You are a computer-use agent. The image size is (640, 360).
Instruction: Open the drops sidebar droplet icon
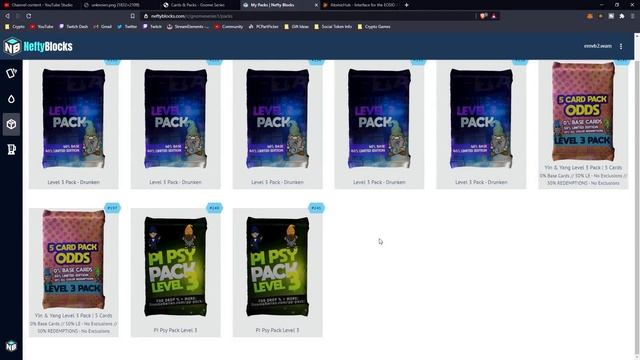11,99
